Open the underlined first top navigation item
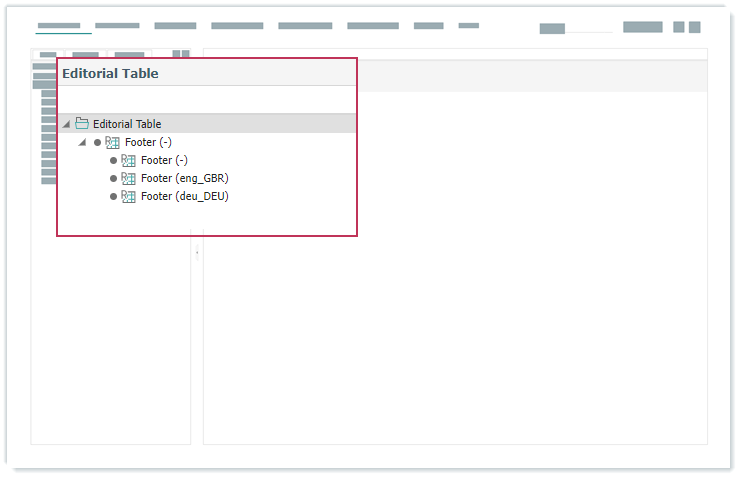 pos(58,26)
